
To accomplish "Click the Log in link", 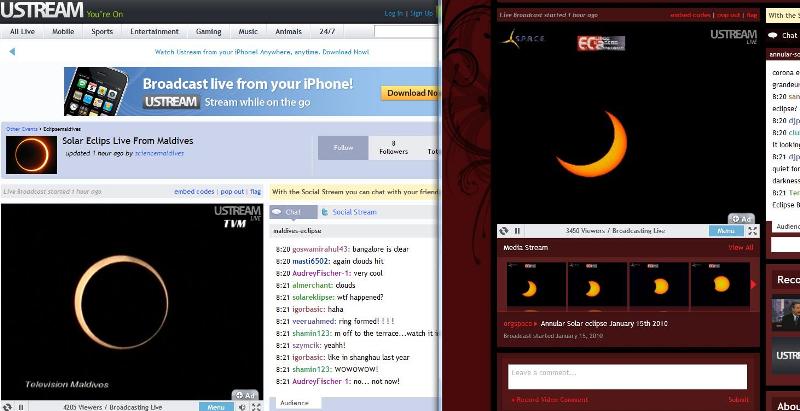I will pyautogui.click(x=393, y=13).
